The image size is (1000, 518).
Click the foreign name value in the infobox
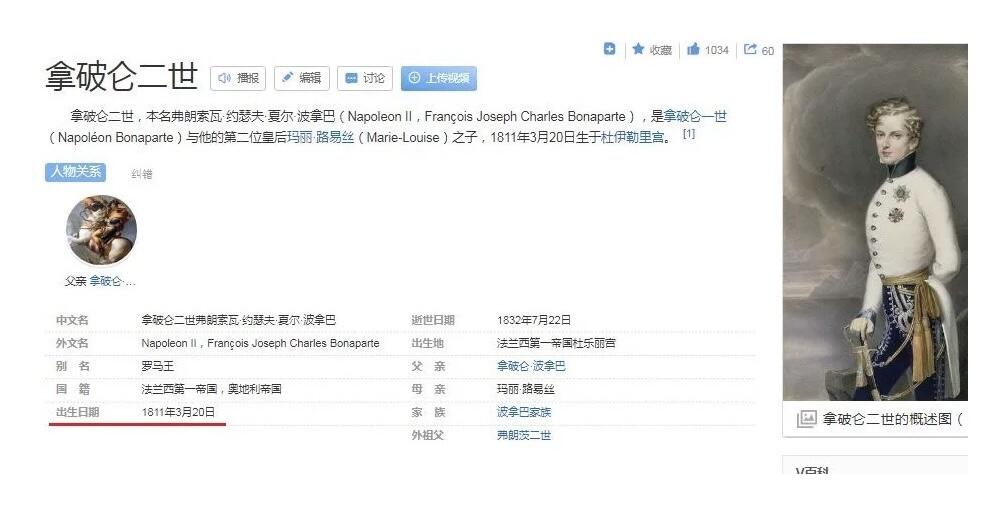(x=260, y=343)
